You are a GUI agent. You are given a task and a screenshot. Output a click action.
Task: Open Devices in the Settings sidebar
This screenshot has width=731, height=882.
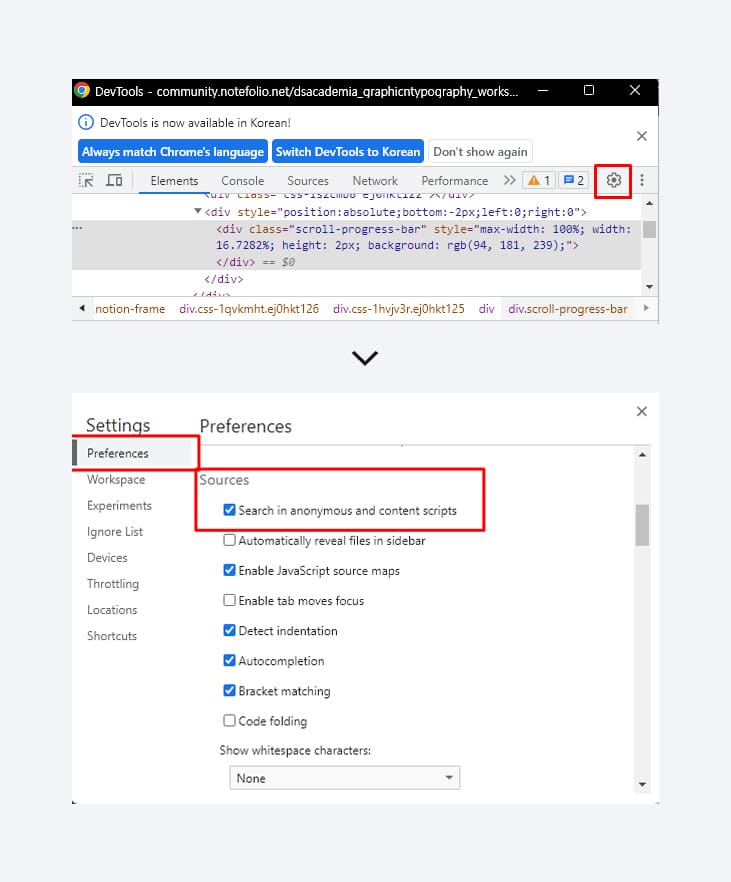[107, 557]
